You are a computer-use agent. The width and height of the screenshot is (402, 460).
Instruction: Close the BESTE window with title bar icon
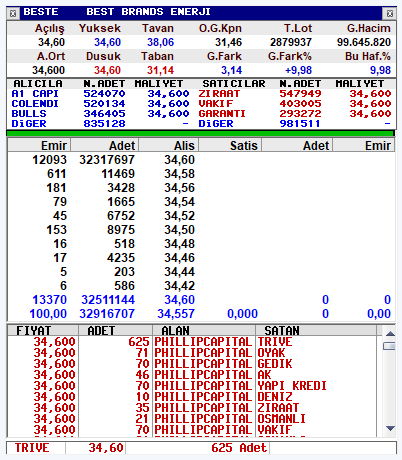coord(389,13)
